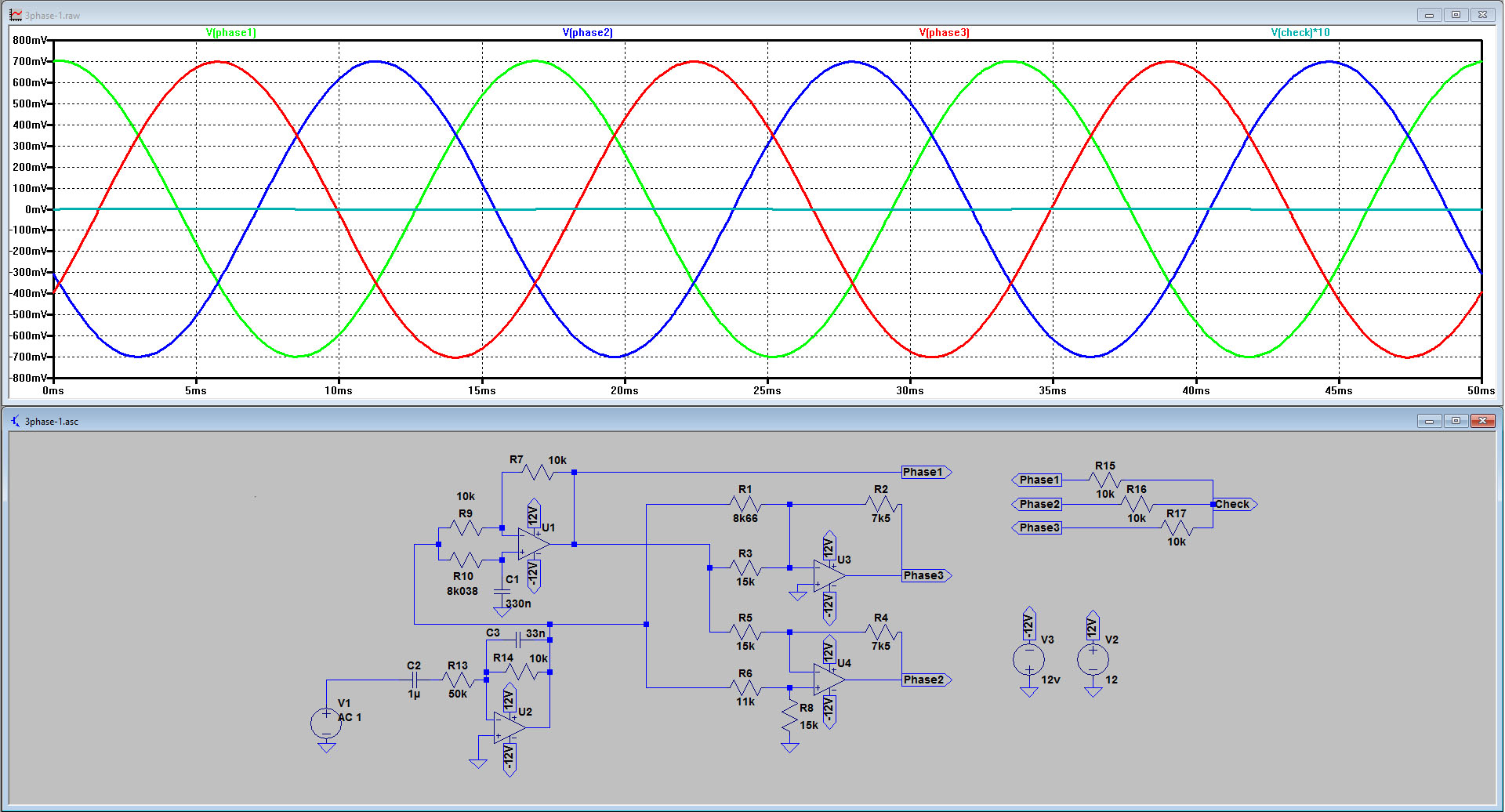Screen dimensions: 1505x812
Task: Click the Phase2 output flag after U4
Action: coord(927,680)
